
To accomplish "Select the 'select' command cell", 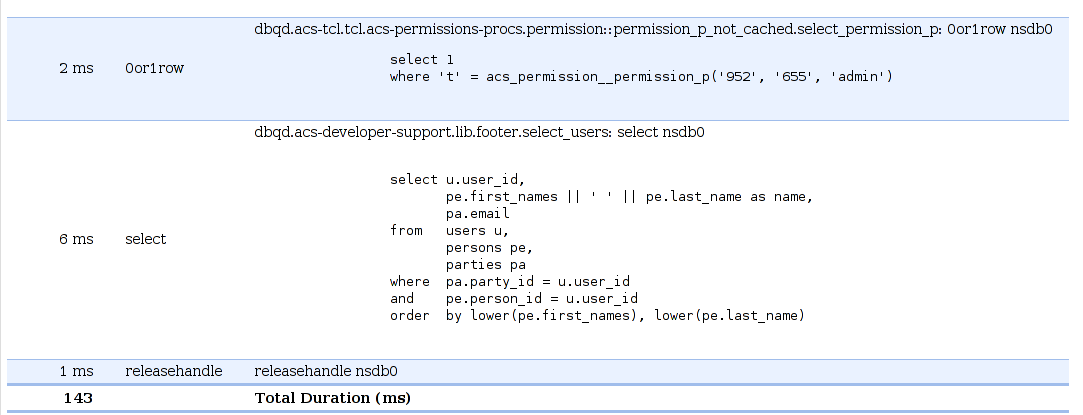I will pos(145,239).
